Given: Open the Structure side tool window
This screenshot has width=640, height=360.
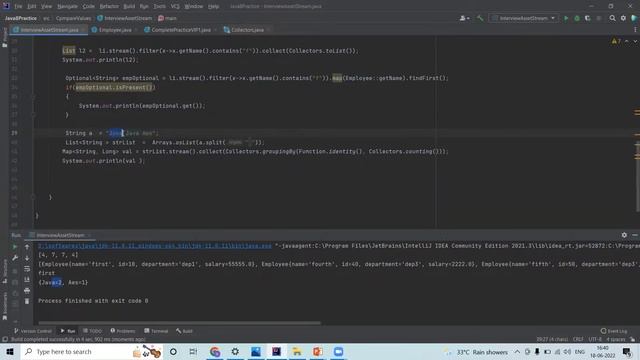Looking at the screenshot, I should click(x=4, y=271).
